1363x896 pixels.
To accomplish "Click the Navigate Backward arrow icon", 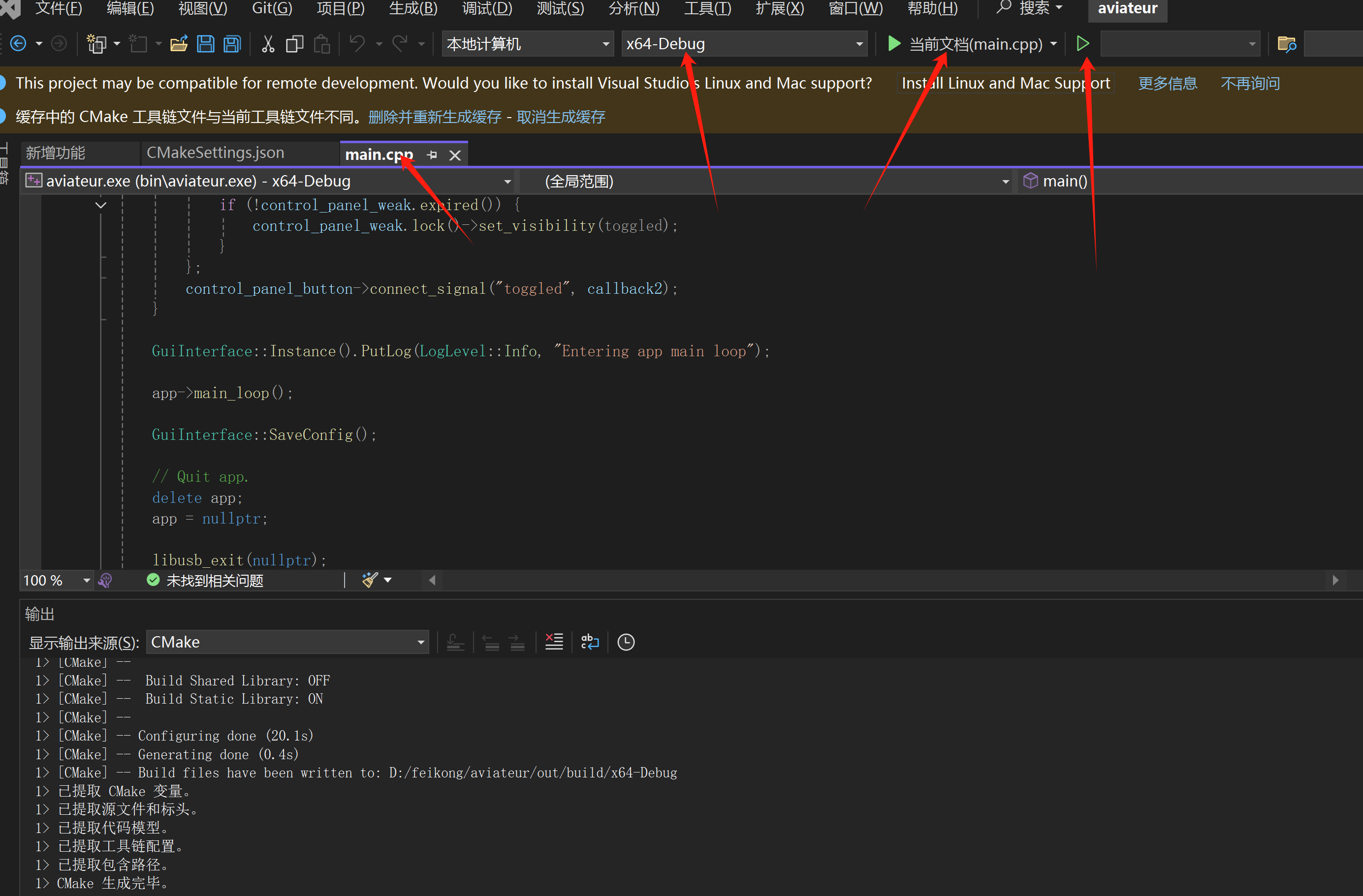I will [18, 43].
